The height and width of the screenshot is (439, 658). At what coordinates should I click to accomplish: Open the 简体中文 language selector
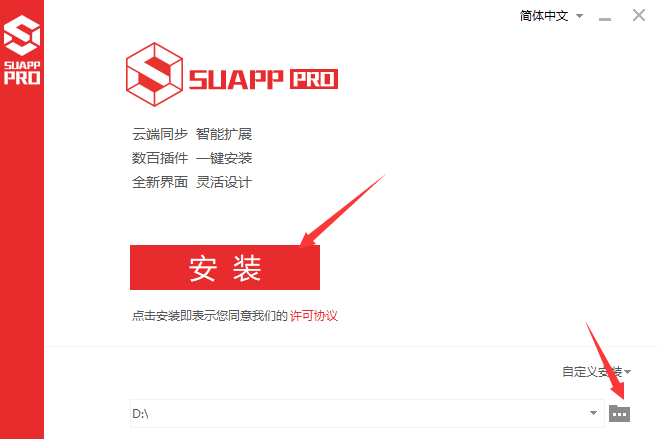point(551,16)
